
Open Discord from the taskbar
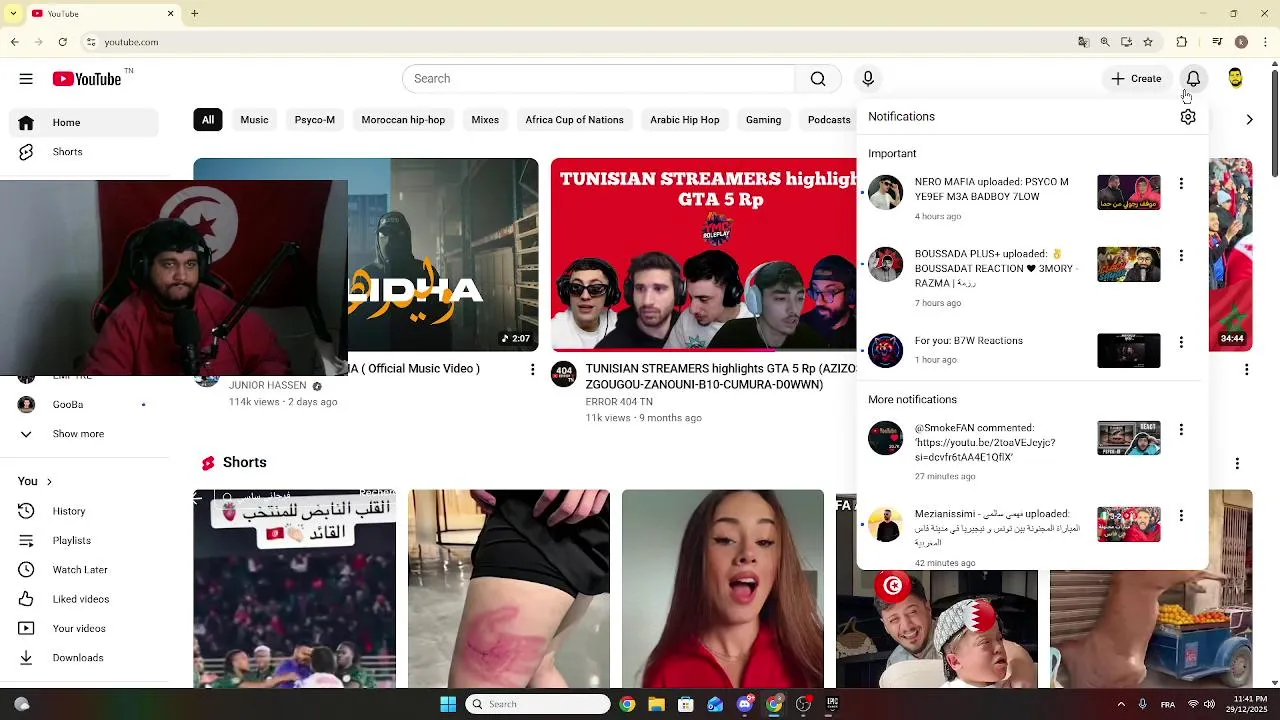coord(744,704)
